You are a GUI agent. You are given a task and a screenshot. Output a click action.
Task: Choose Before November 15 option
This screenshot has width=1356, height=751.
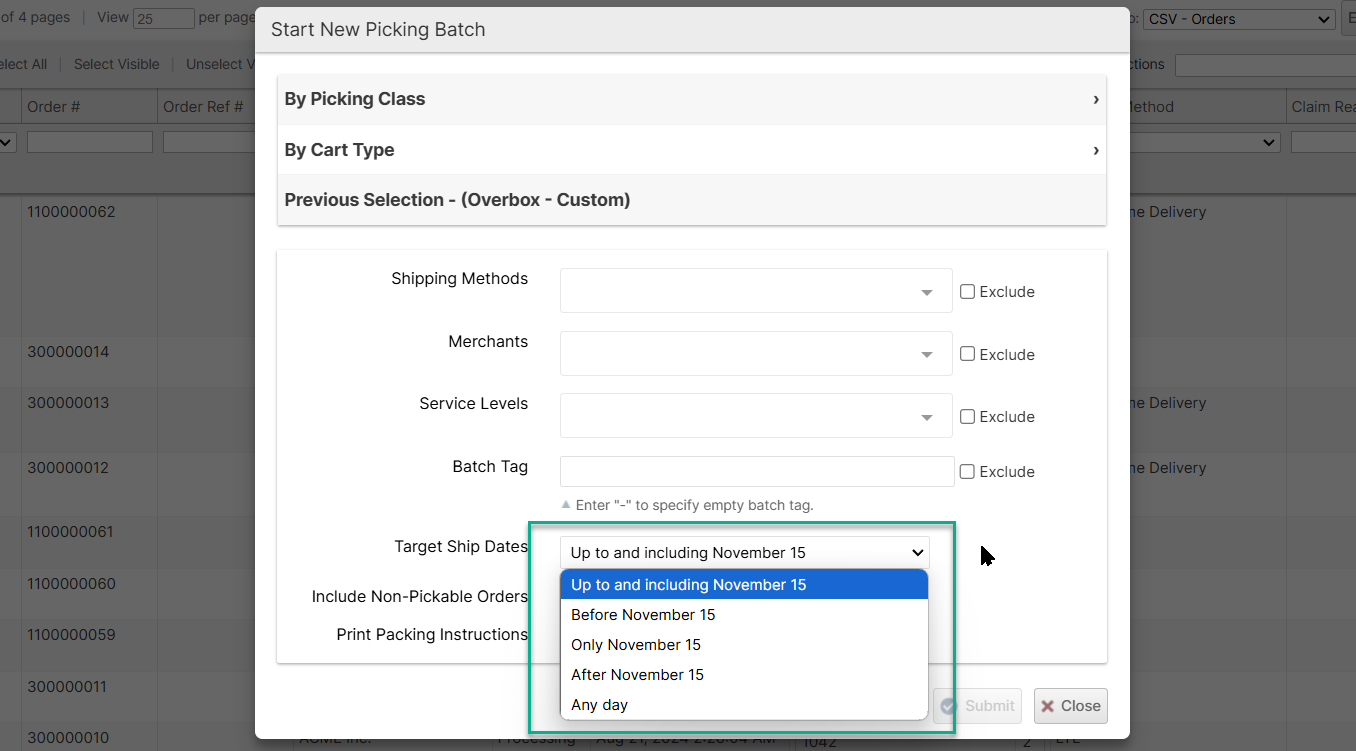[x=643, y=615]
